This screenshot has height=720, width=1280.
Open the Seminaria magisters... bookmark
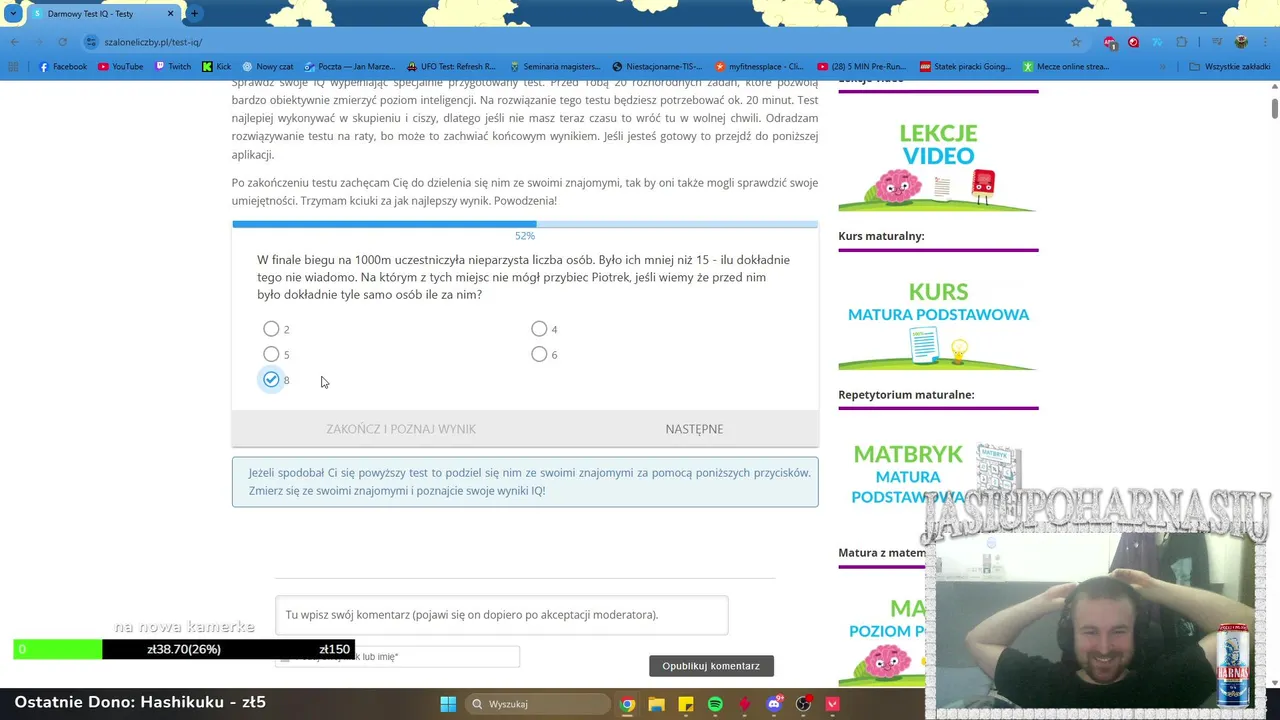click(x=553, y=67)
